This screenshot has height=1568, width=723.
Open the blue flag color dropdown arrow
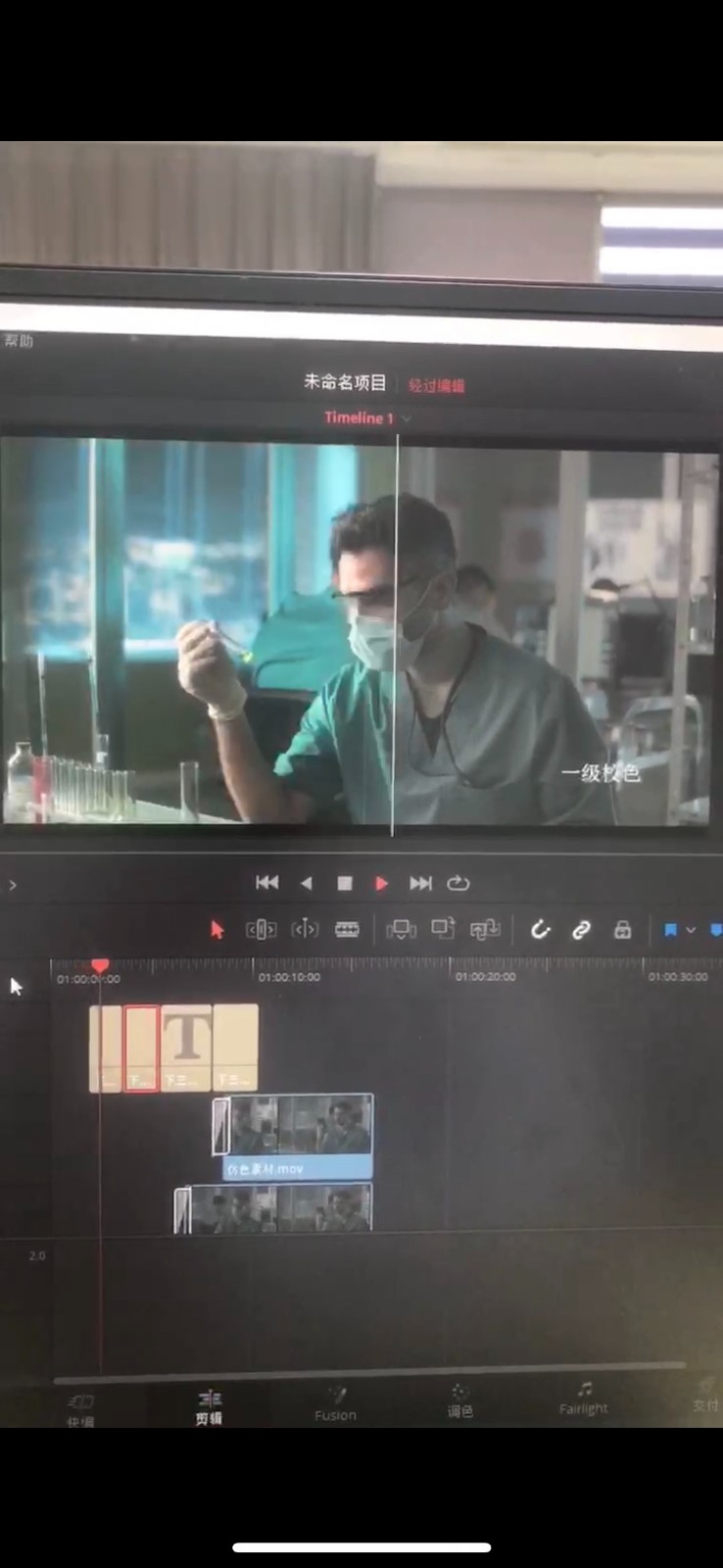coord(691,930)
